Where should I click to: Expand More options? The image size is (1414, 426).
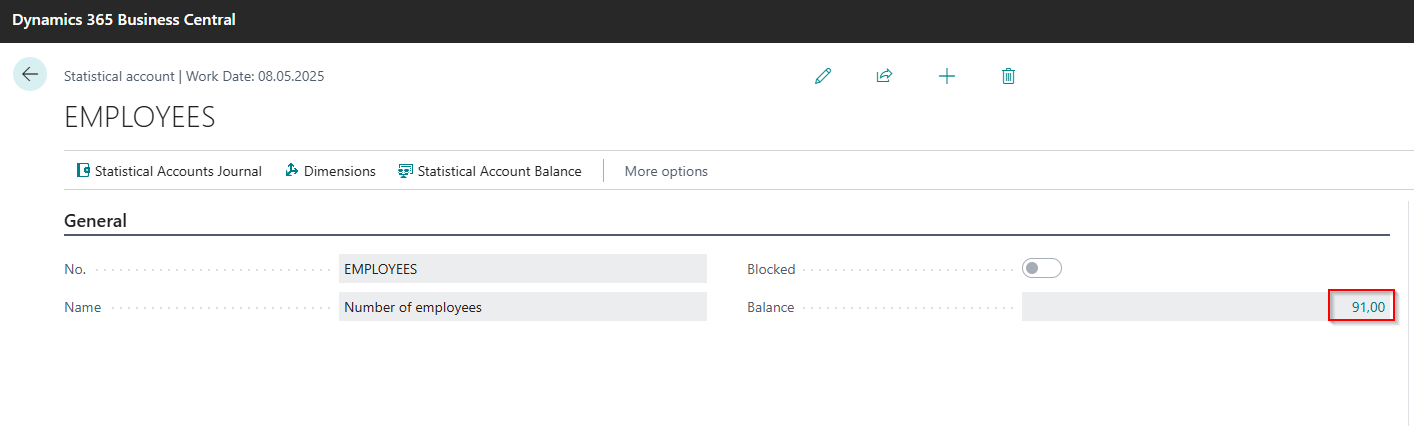click(x=666, y=171)
